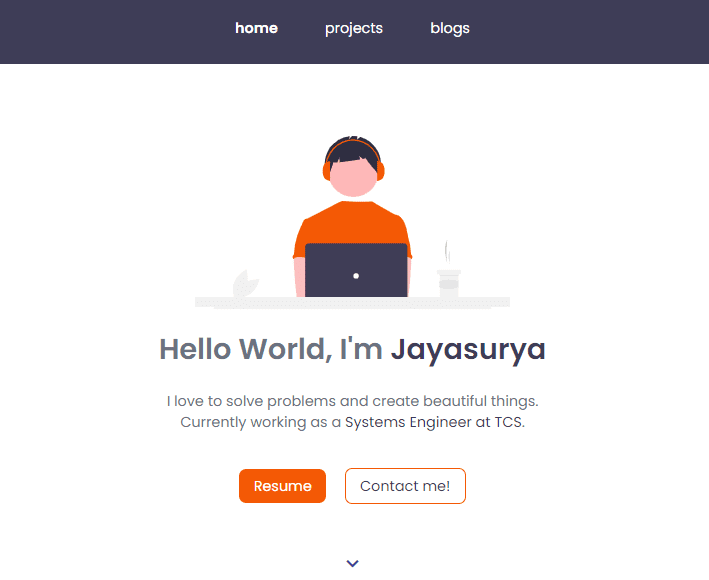Click the dark laptop in illustration
This screenshot has width=709, height=580.
[x=356, y=270]
